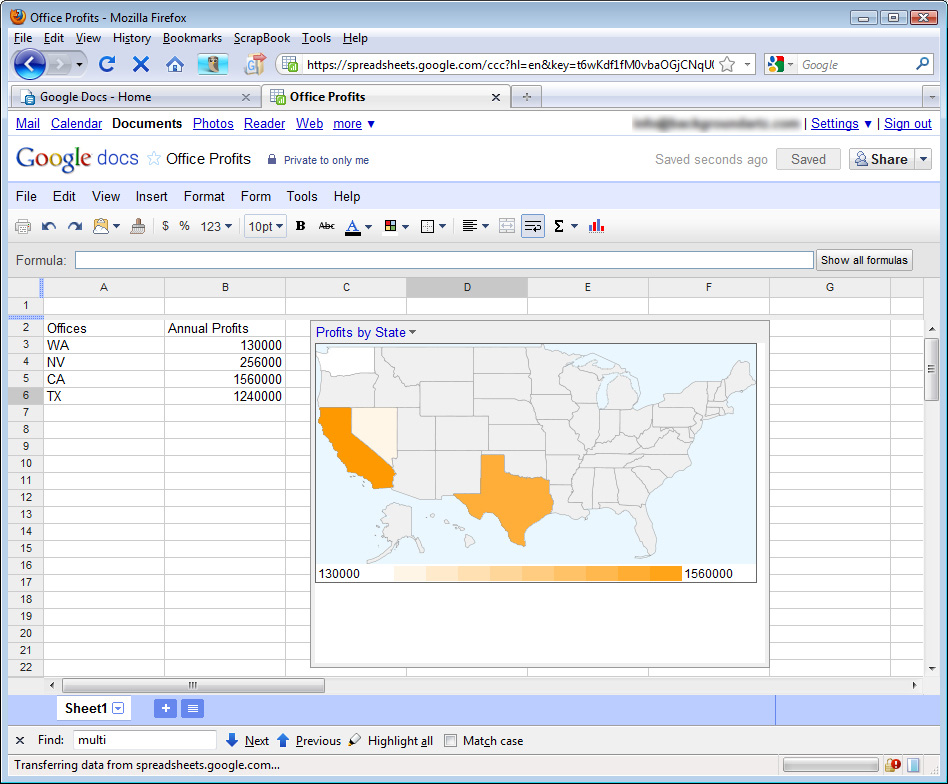948x784 pixels.
Task: Open the cell borders icon
Action: point(427,227)
